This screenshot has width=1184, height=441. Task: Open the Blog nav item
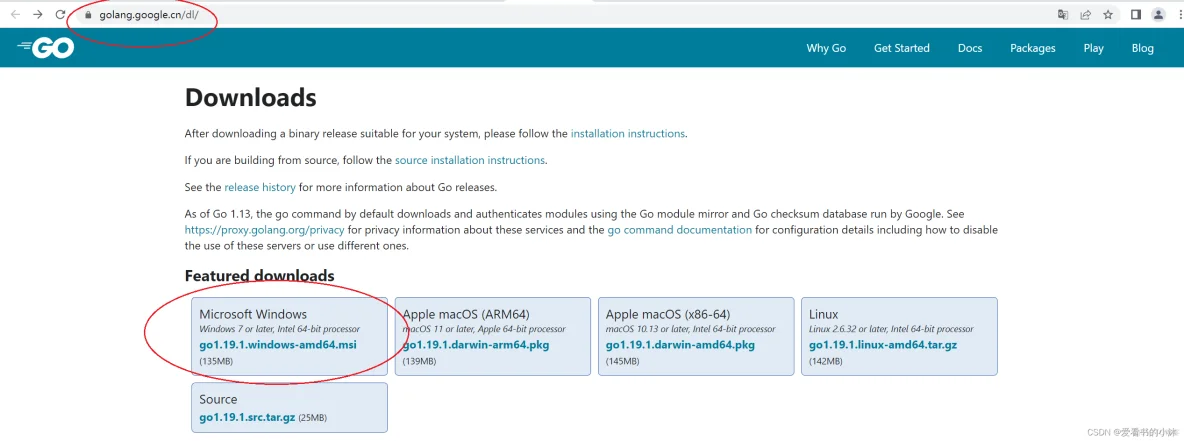[x=1142, y=48]
